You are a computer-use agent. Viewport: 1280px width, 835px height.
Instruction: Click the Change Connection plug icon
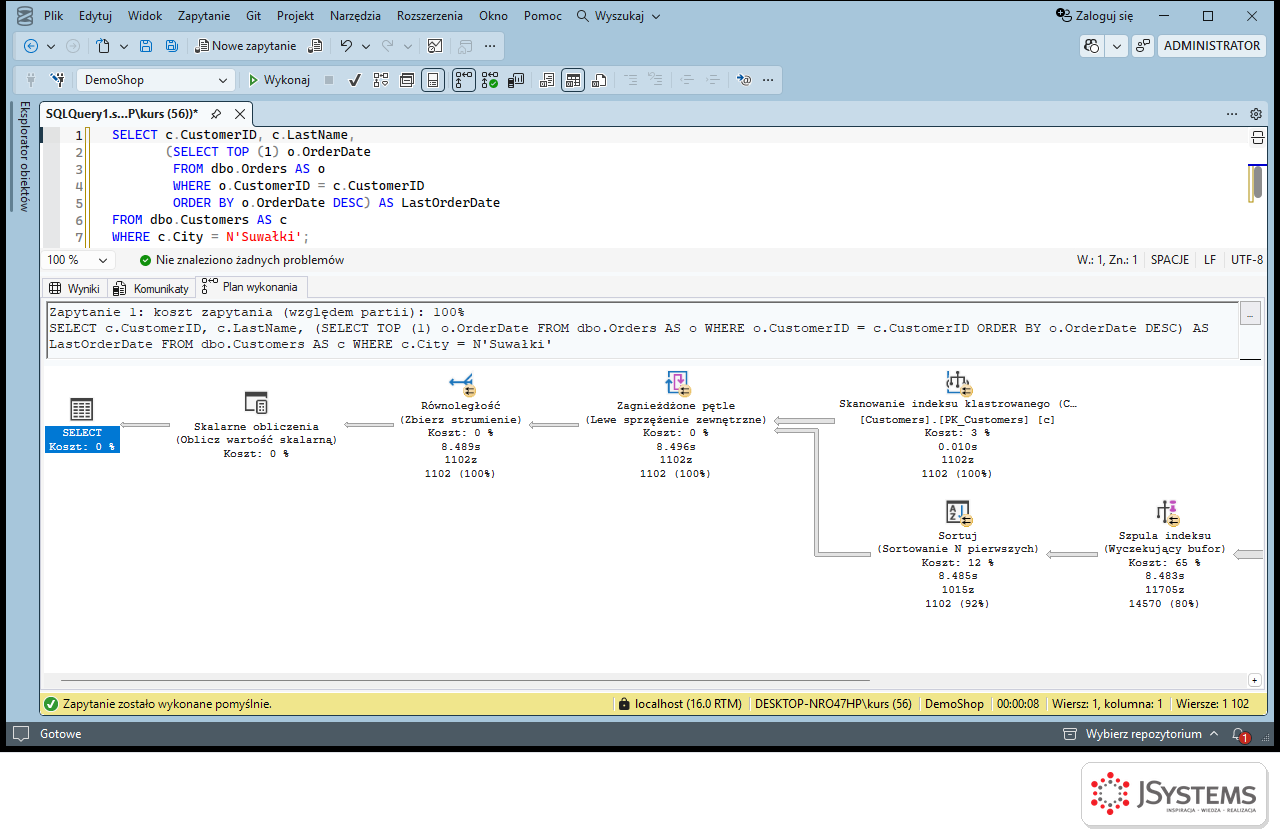tap(58, 80)
